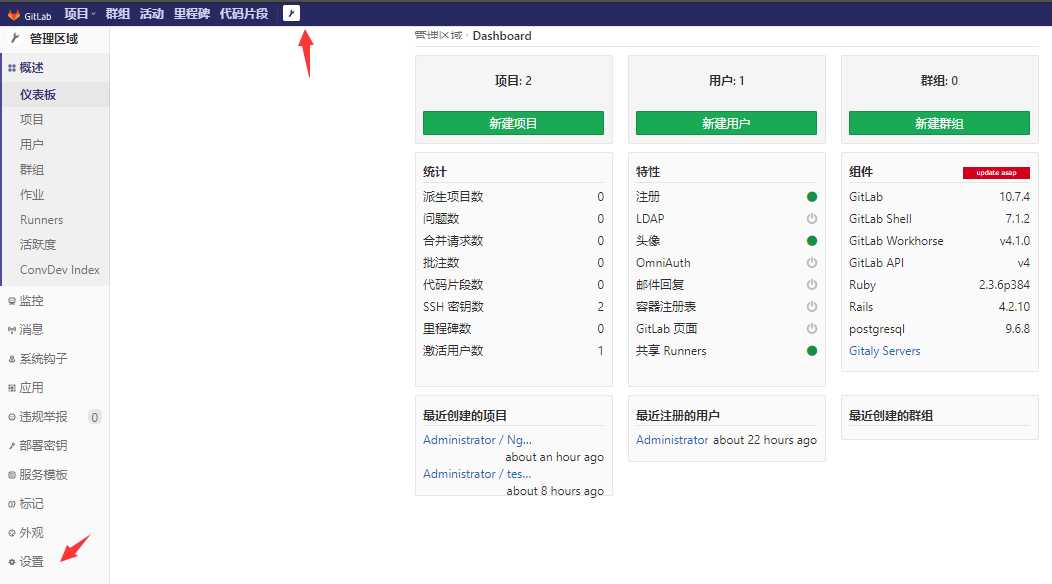Viewport: 1052px width, 584px height.
Task: Click the red update asap badge
Action: click(x=996, y=173)
